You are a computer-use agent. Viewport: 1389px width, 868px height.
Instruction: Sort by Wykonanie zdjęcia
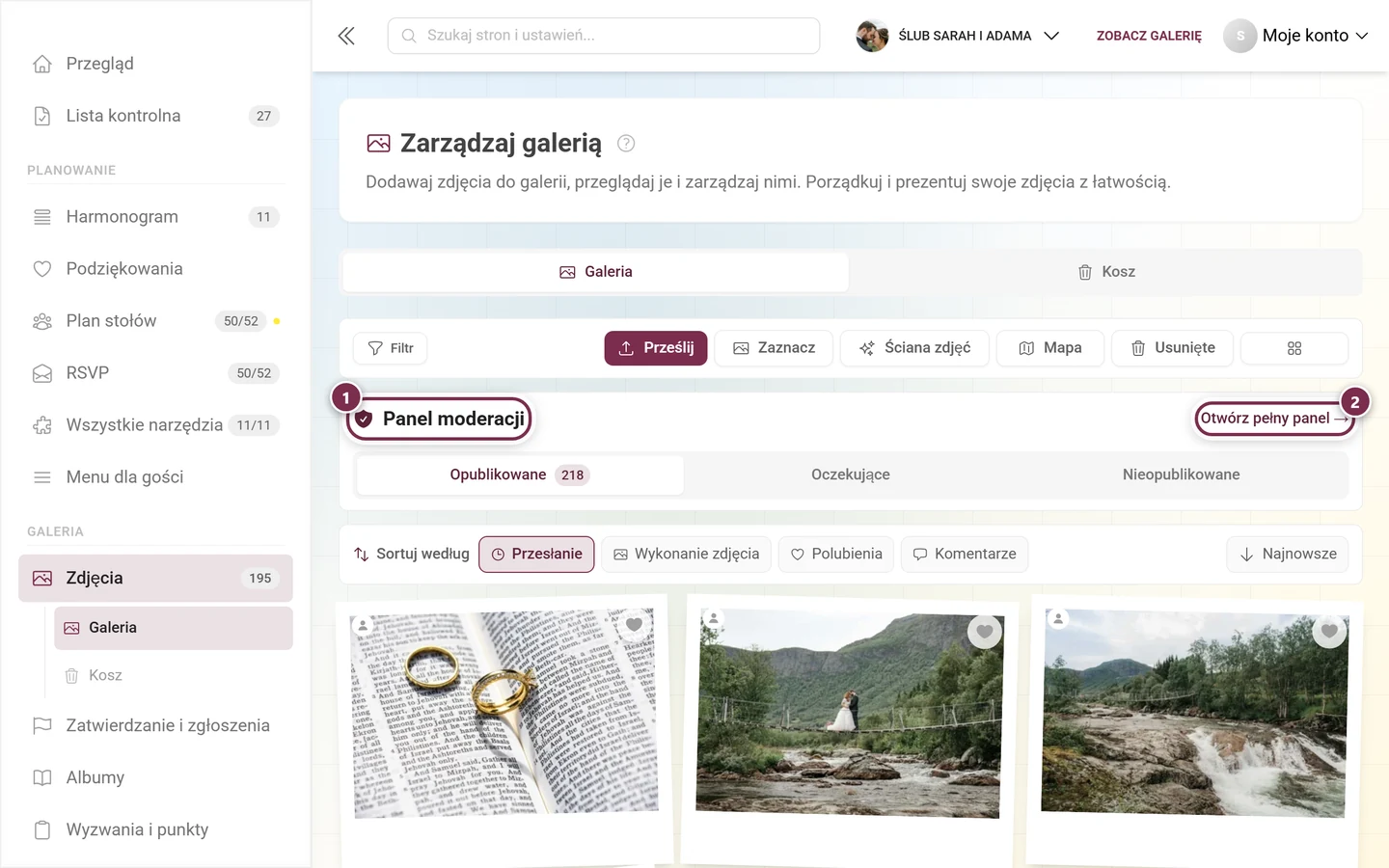686,555
